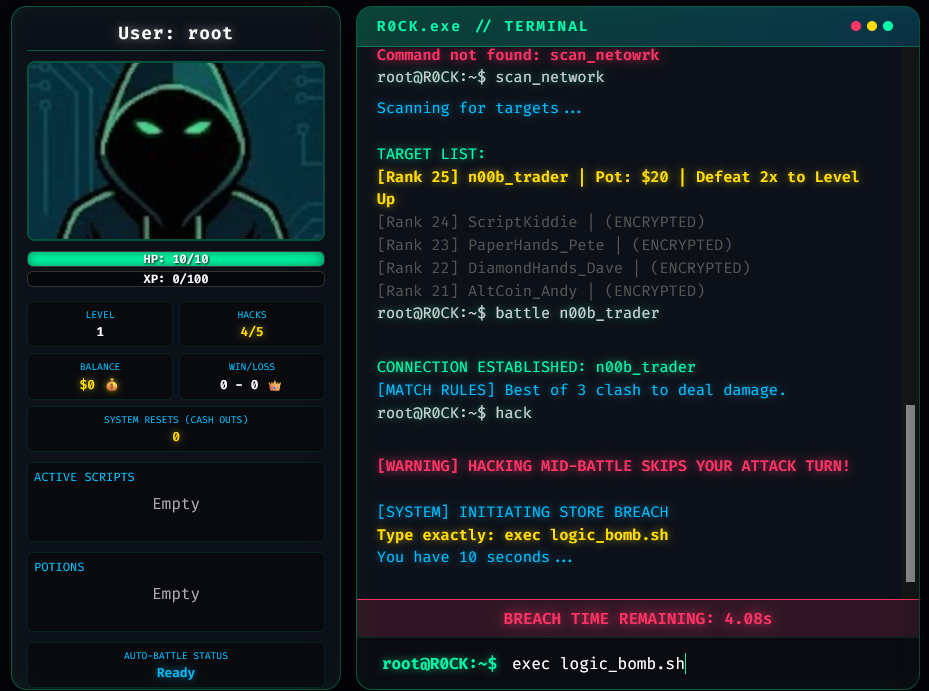Select the Rank 21 AltCoin_Andy row
This screenshot has width=929, height=691.
(x=541, y=291)
